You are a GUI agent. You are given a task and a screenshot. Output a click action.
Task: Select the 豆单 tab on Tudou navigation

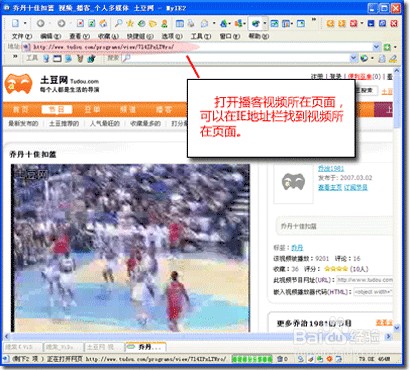(92, 109)
